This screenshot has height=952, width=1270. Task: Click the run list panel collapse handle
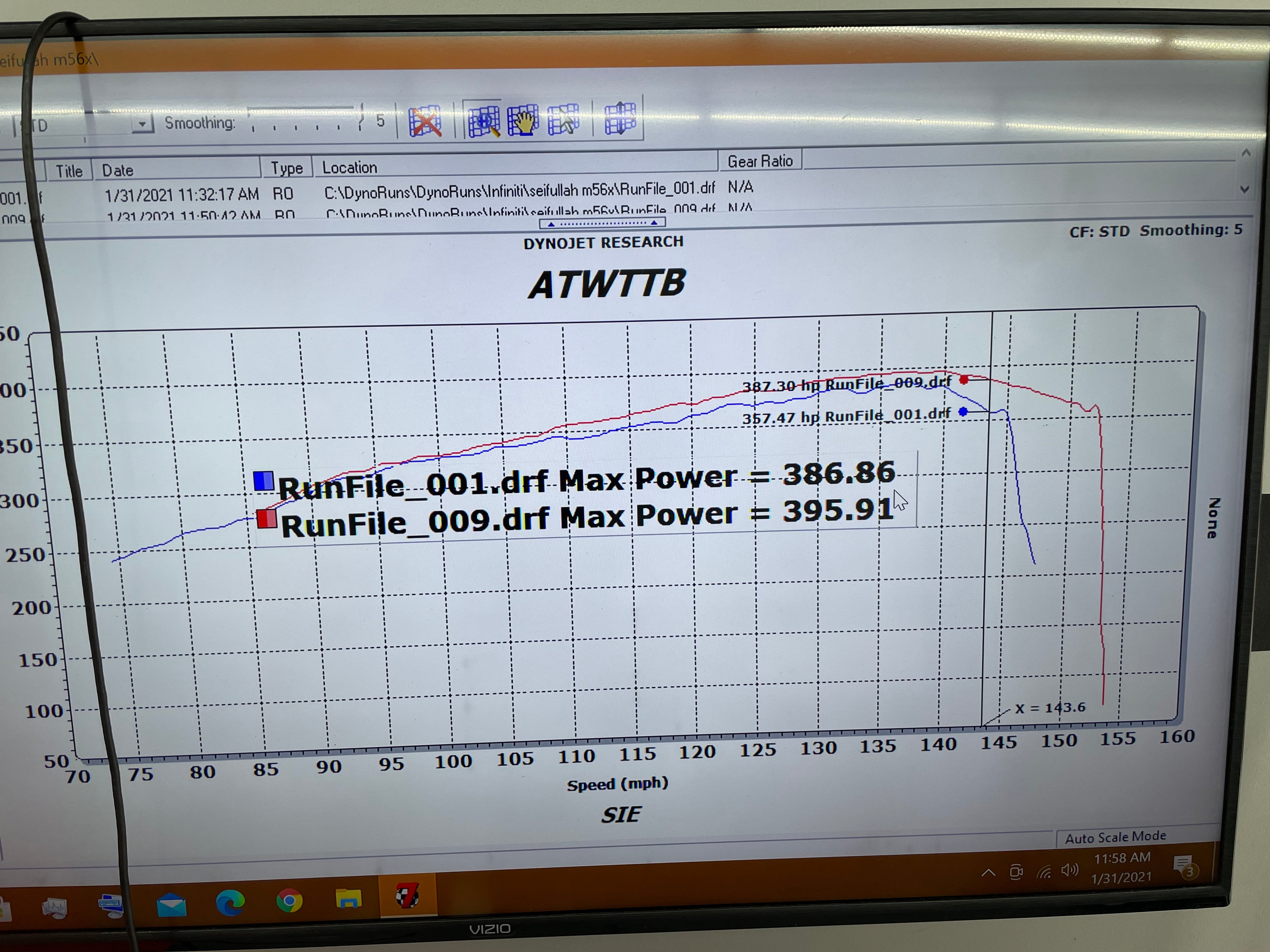coord(602,223)
